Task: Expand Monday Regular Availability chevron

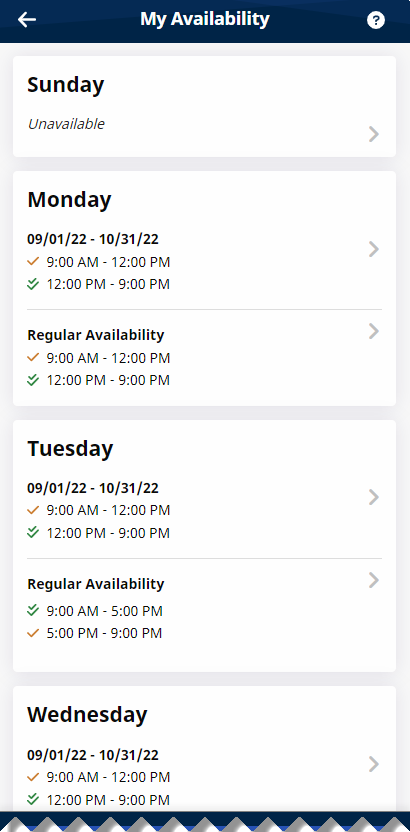Action: pyautogui.click(x=374, y=332)
